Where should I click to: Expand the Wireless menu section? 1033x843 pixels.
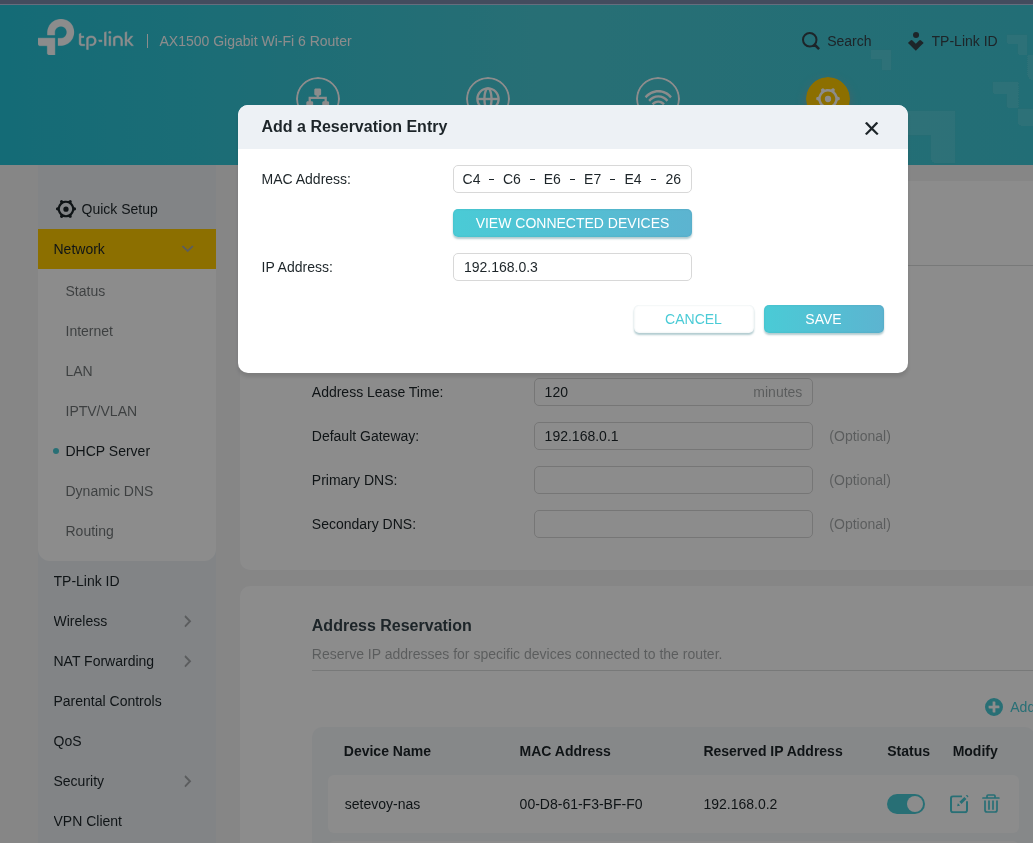(187, 621)
